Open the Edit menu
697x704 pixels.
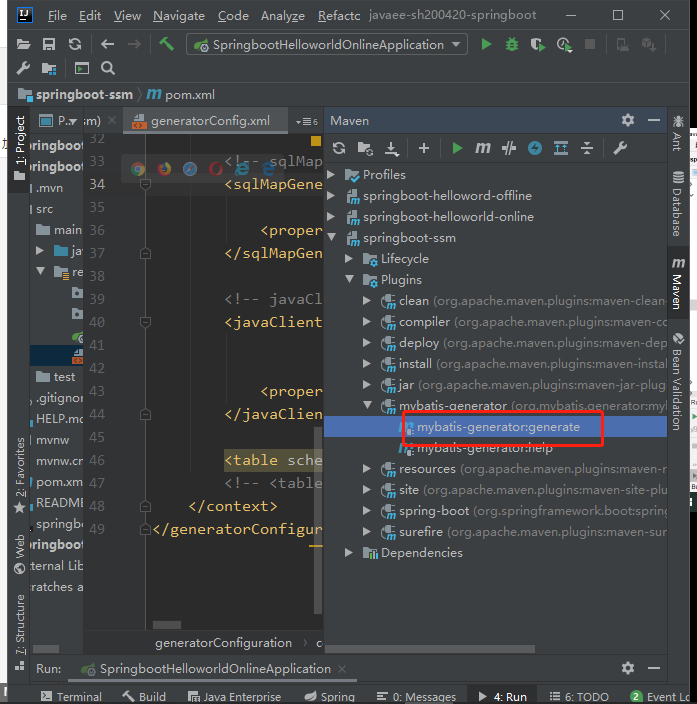point(90,16)
